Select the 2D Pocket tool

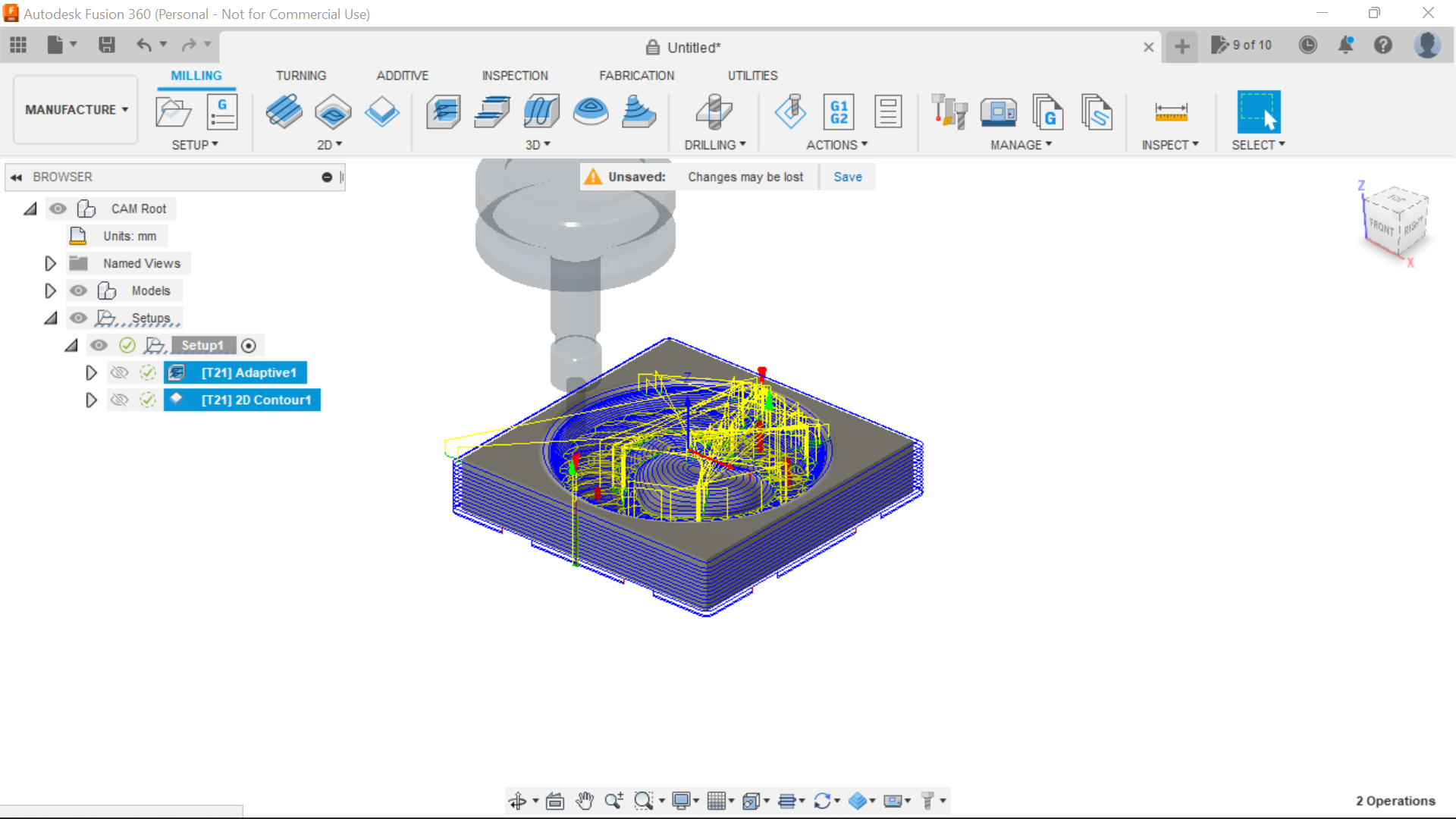(x=333, y=112)
